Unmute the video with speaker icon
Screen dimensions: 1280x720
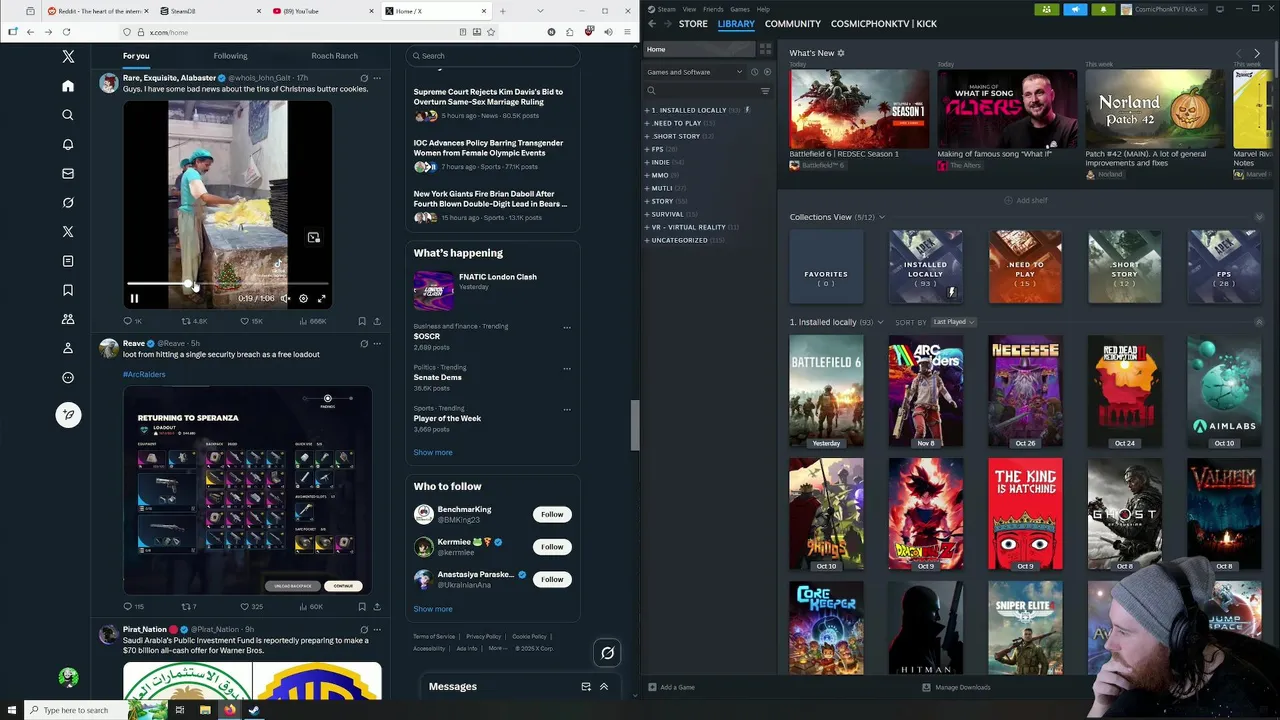click(x=285, y=298)
